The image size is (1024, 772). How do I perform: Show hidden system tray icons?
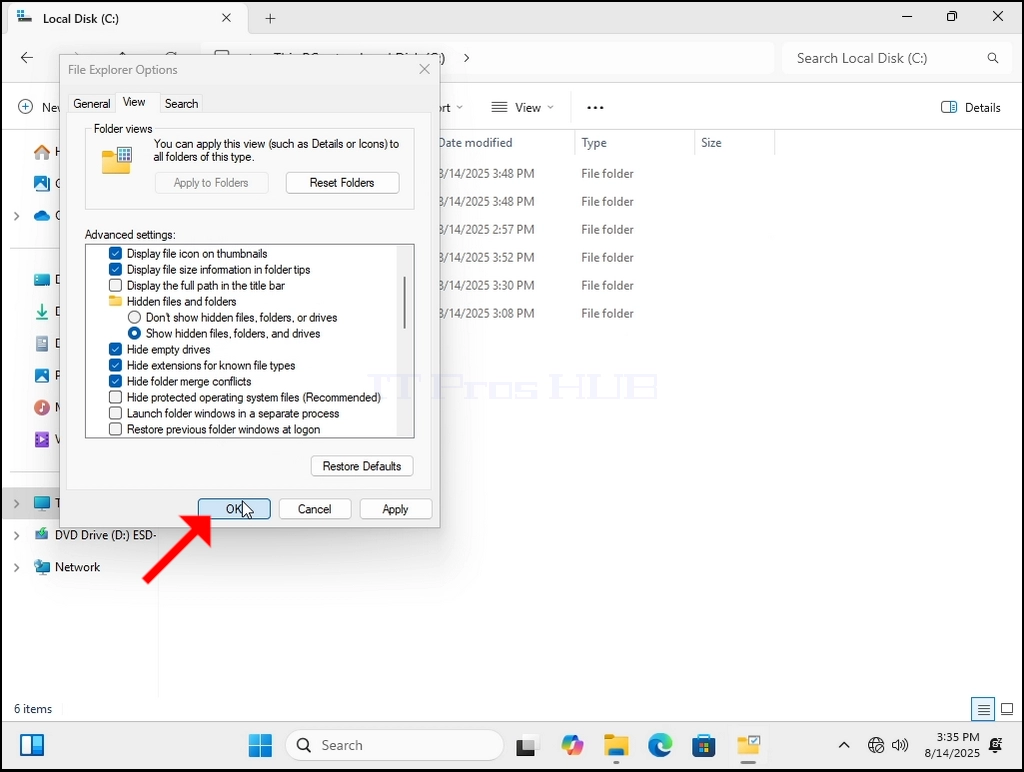[844, 745]
